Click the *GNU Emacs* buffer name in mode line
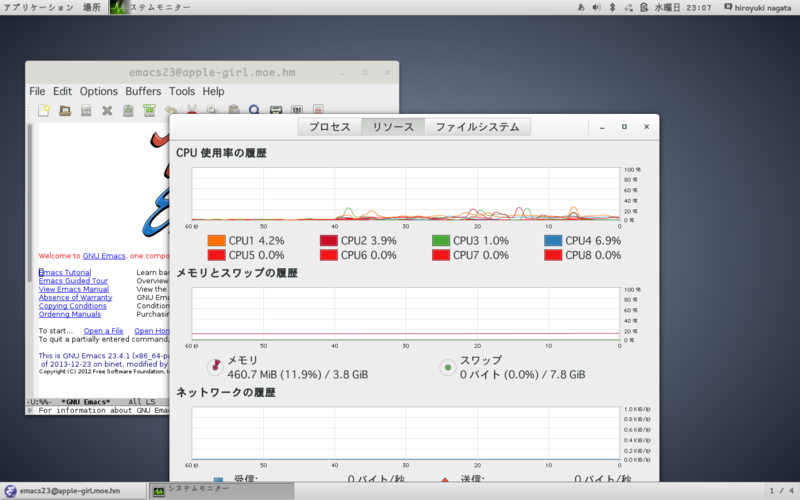 click(x=85, y=402)
